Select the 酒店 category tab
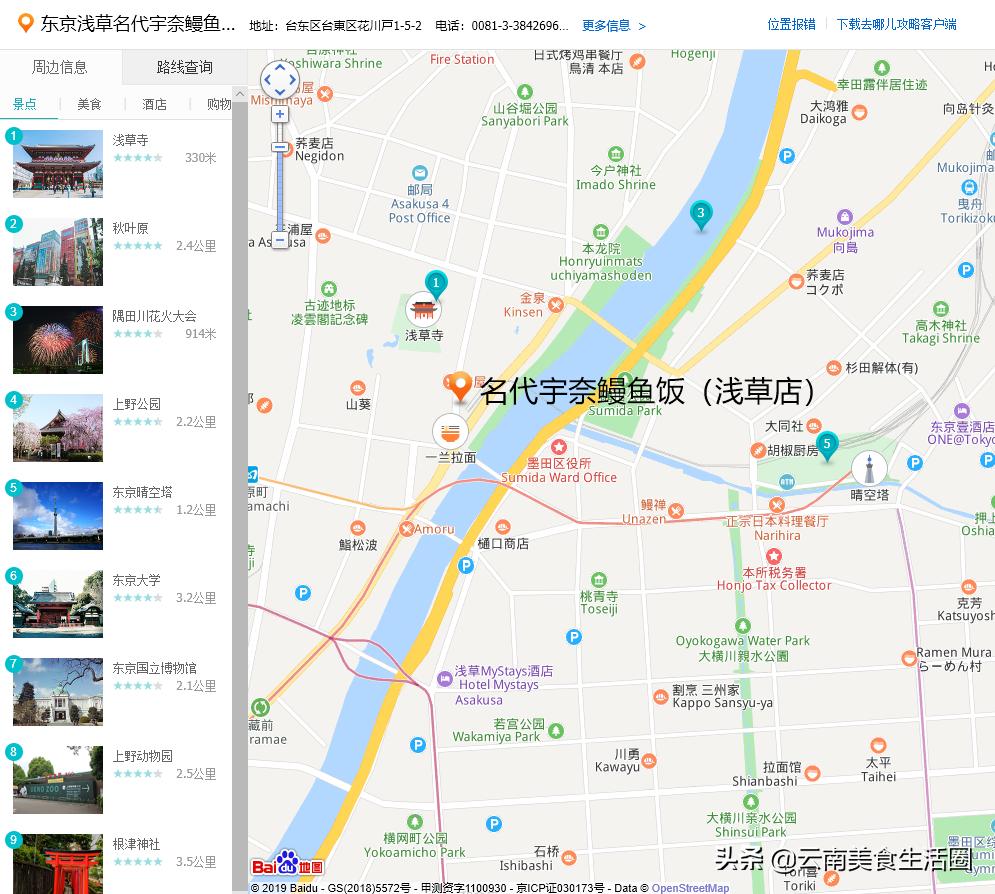 click(154, 104)
